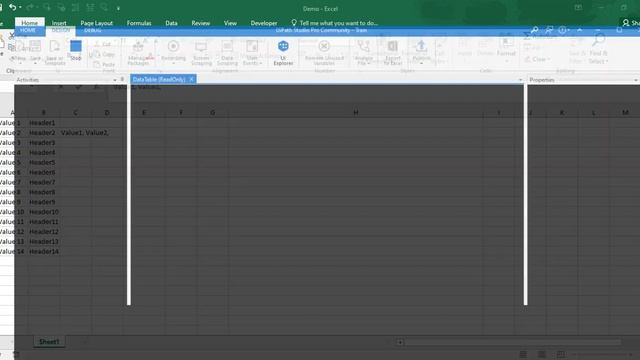Viewport: 640px width, 360px height.
Task: Open the Recording tool
Action: point(173,51)
